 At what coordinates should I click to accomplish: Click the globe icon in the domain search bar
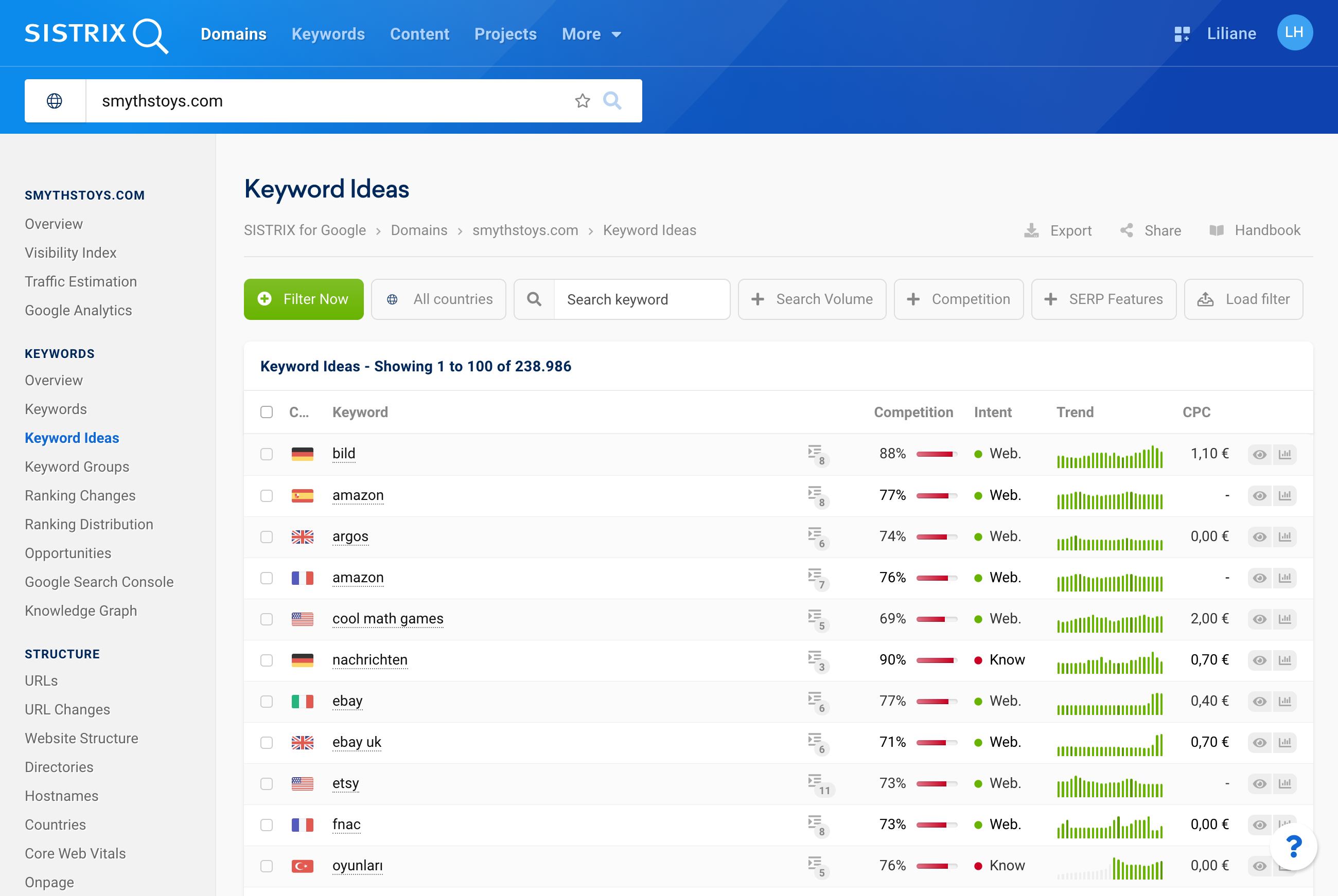pyautogui.click(x=55, y=101)
